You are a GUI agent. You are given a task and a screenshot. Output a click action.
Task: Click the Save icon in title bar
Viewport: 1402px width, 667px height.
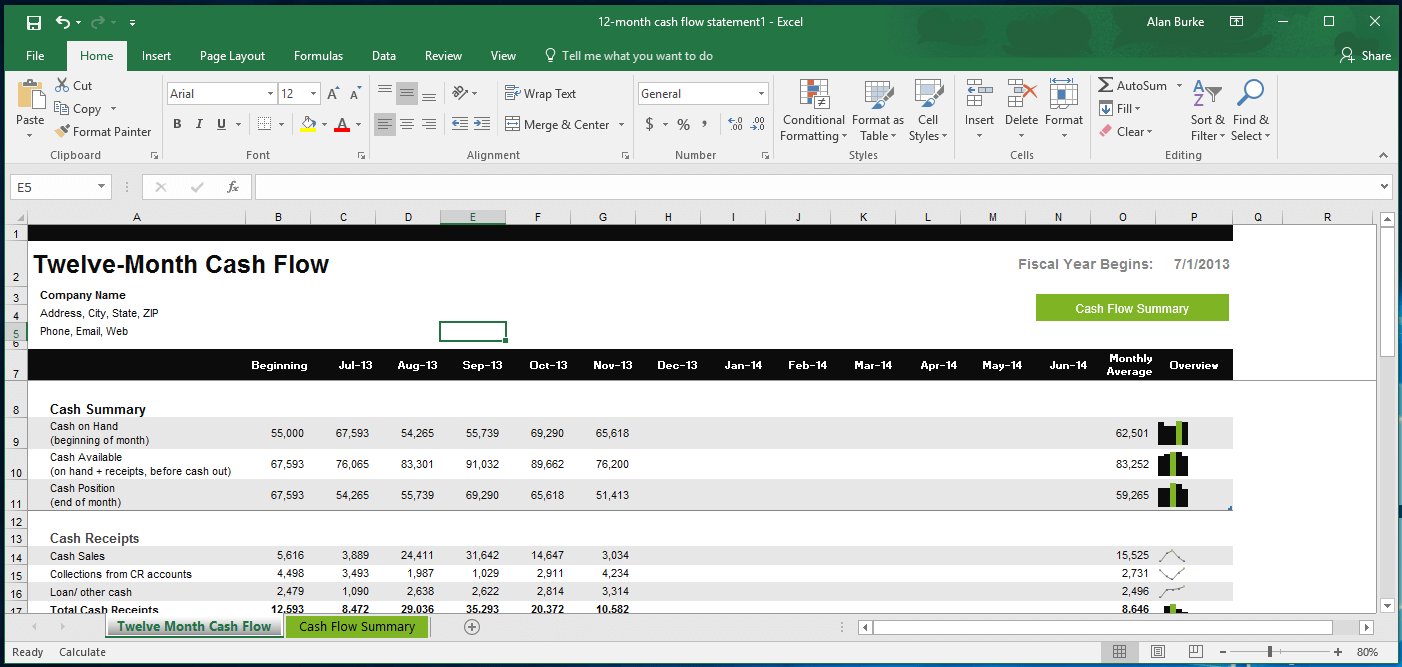click(x=34, y=22)
